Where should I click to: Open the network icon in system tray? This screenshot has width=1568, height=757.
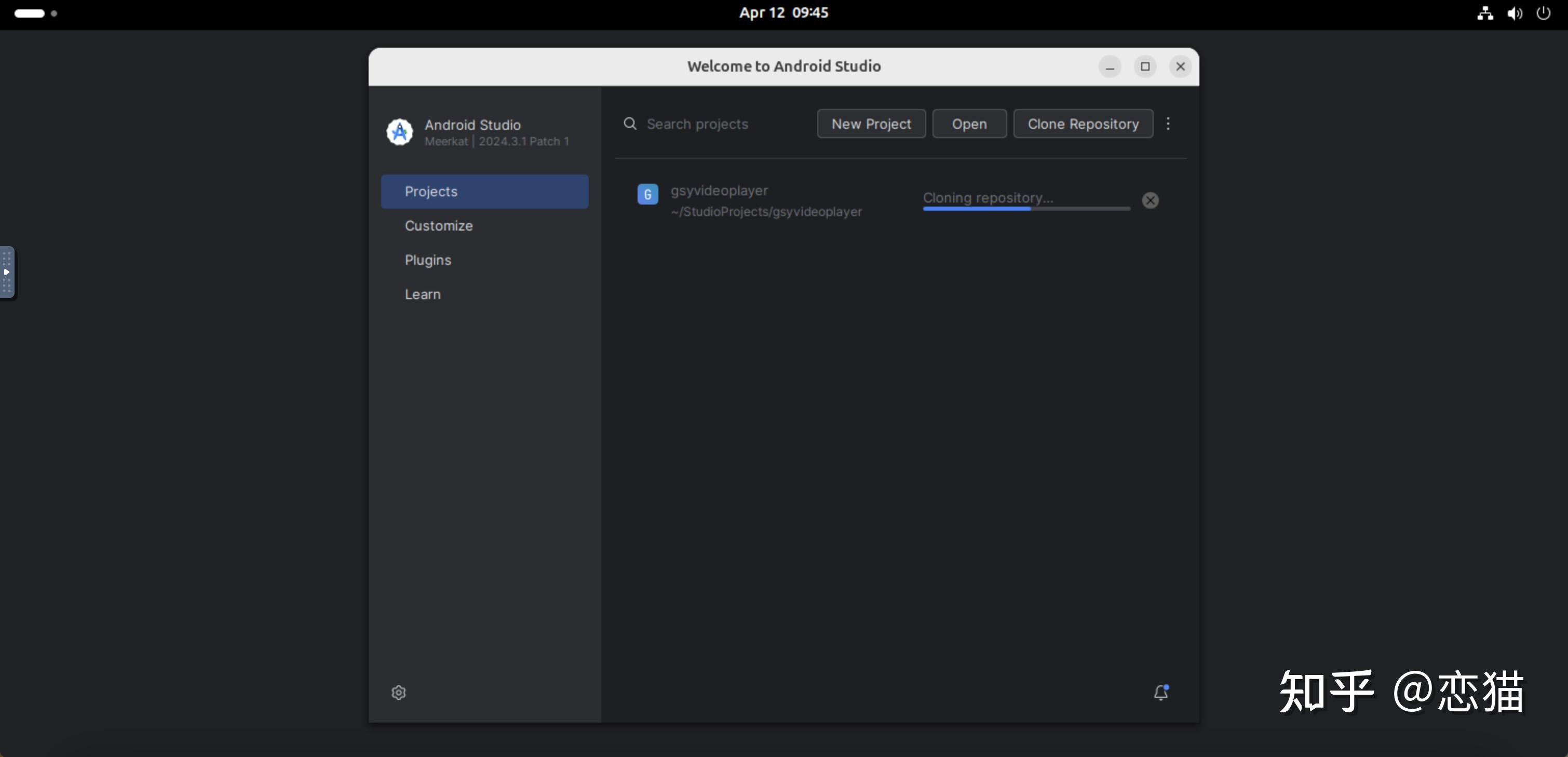pyautogui.click(x=1484, y=13)
